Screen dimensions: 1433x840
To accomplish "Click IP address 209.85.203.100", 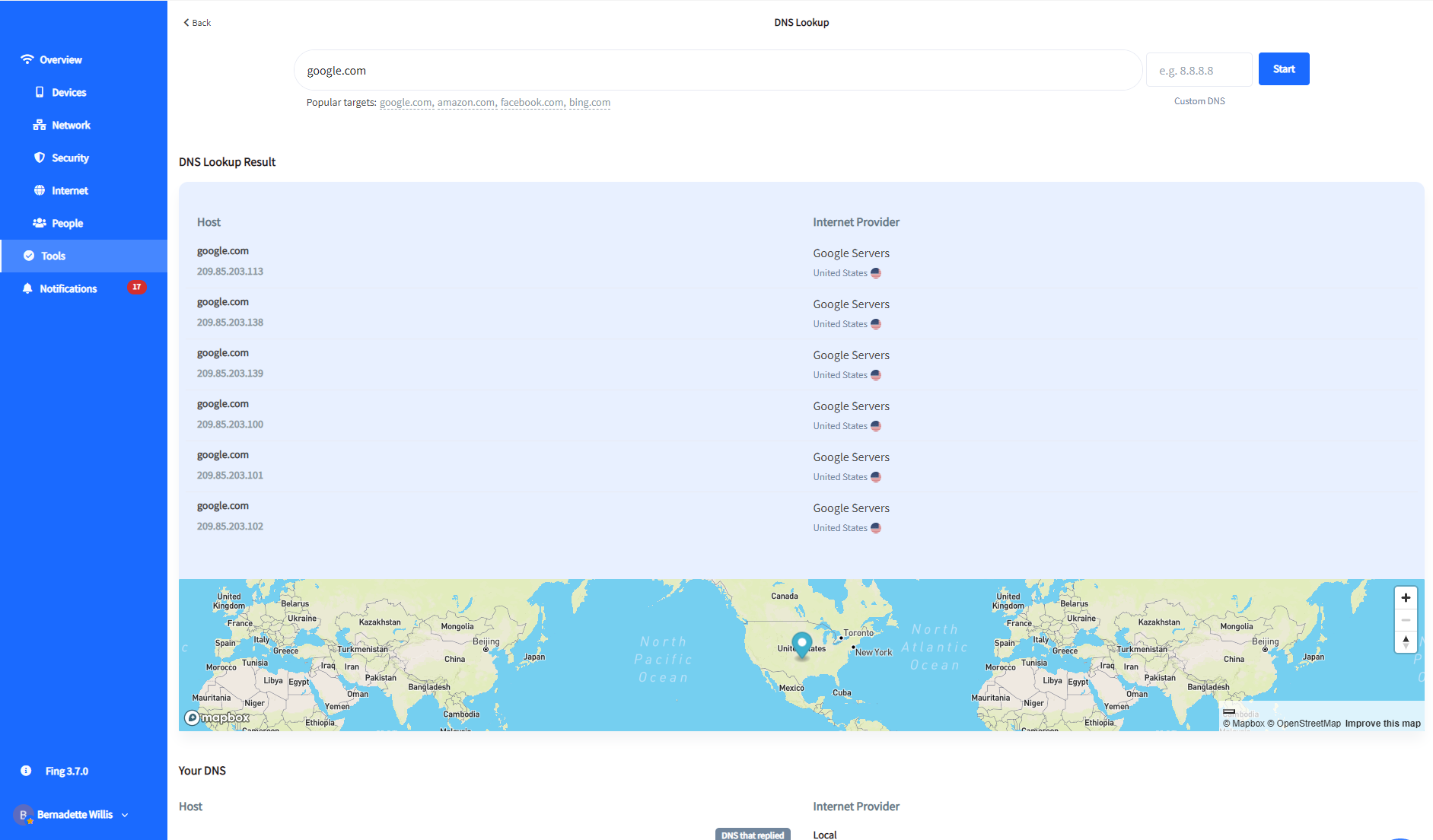I will click(230, 425).
